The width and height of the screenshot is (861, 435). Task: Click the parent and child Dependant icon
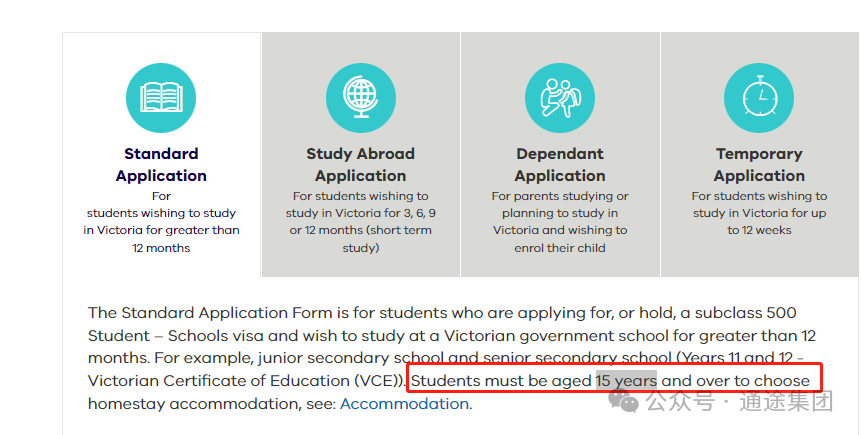(x=560, y=98)
